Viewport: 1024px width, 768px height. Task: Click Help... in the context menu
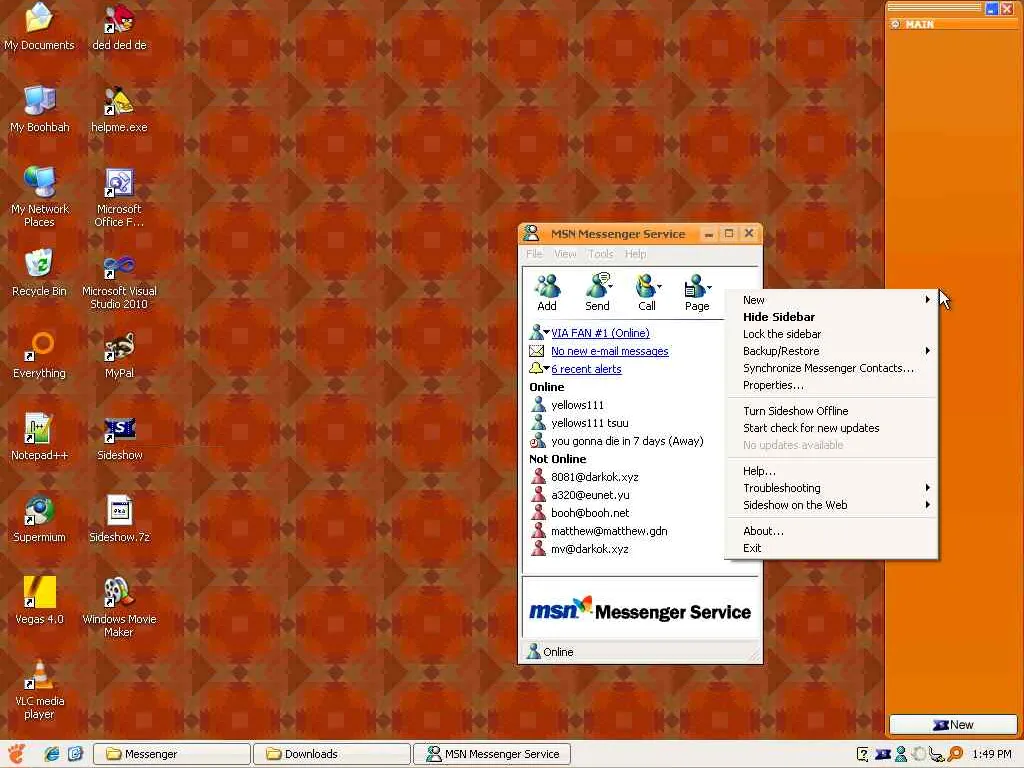coord(831,471)
